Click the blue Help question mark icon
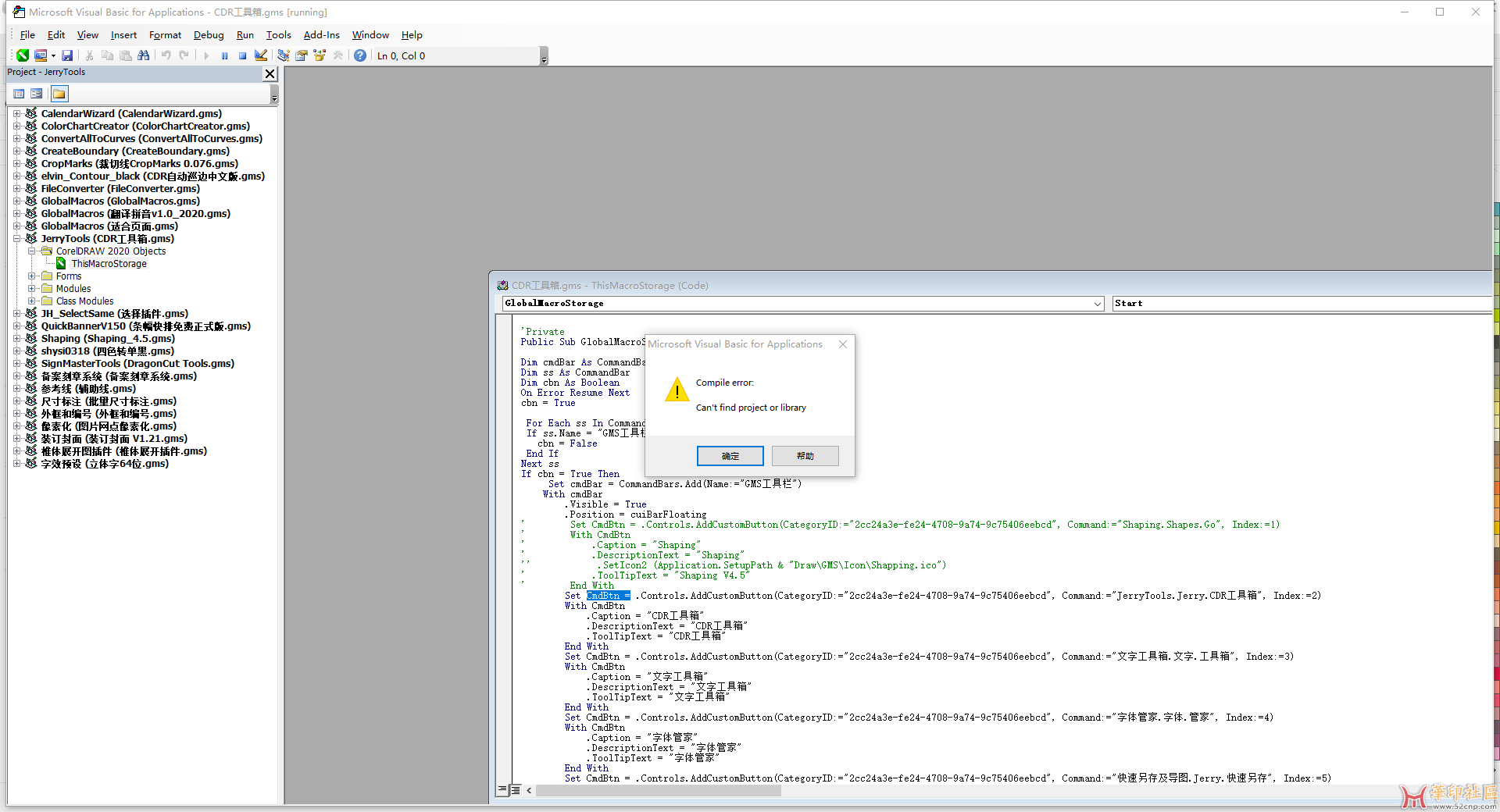 point(360,55)
